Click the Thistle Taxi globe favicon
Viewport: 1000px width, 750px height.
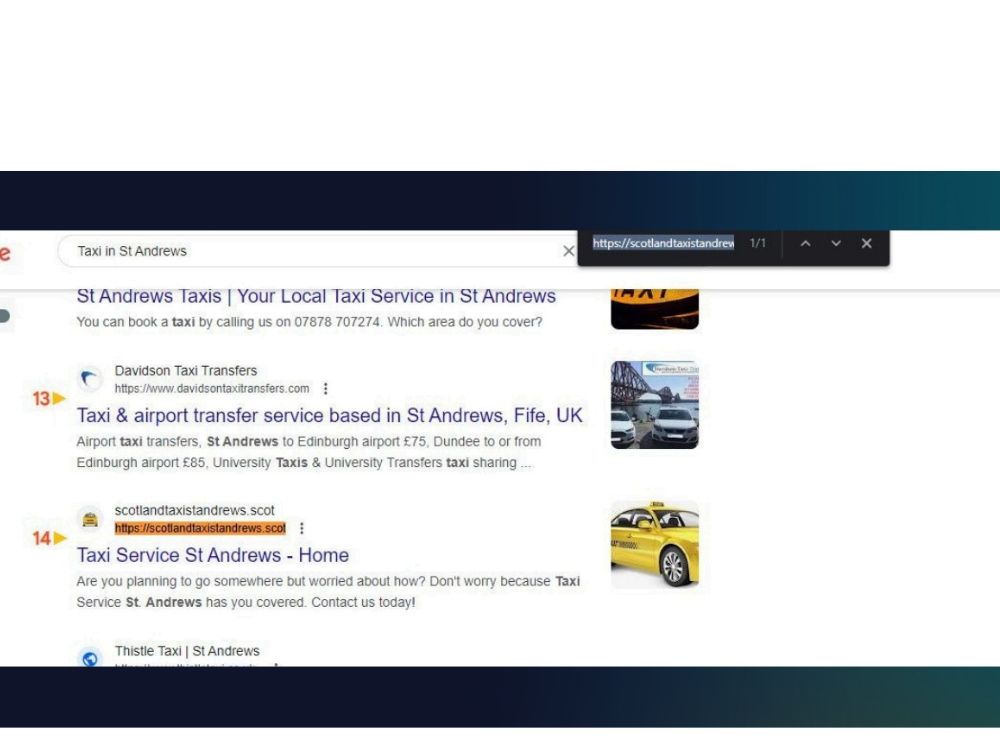90,658
